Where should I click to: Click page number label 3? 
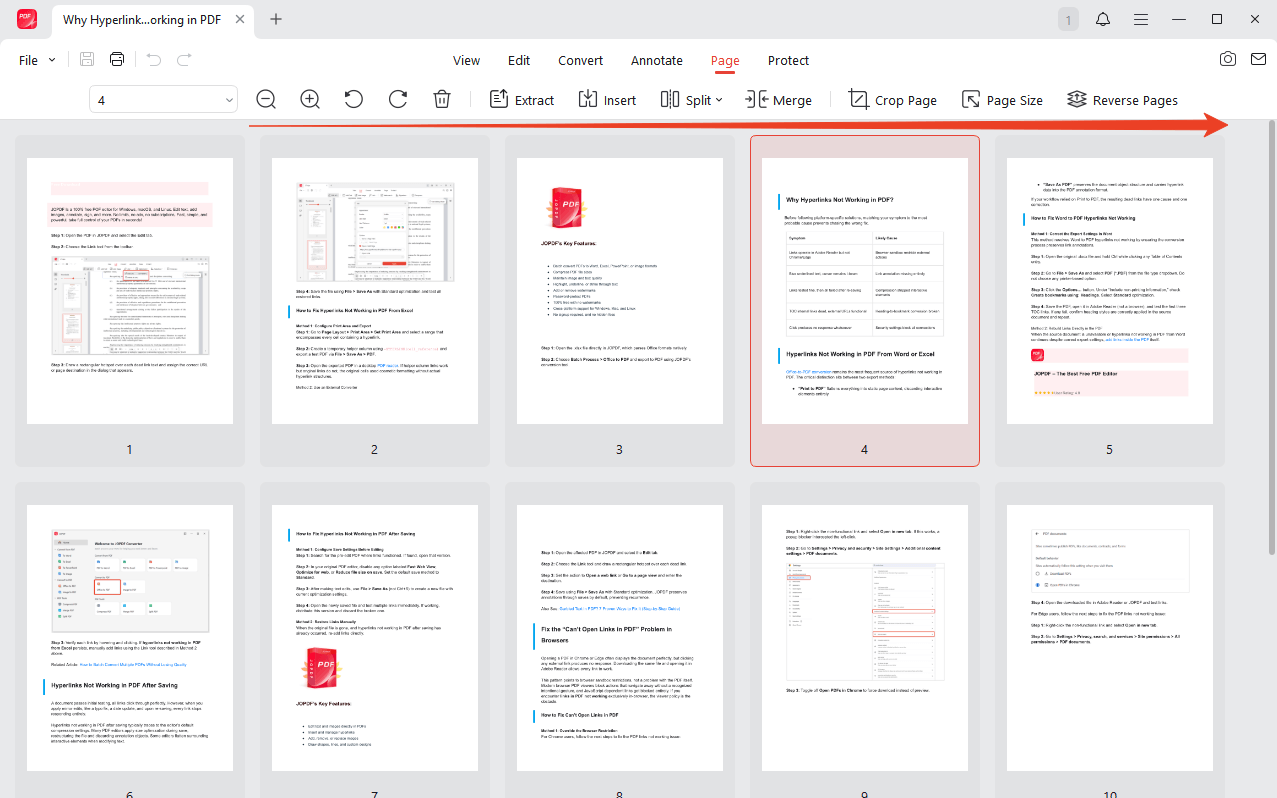click(x=620, y=450)
